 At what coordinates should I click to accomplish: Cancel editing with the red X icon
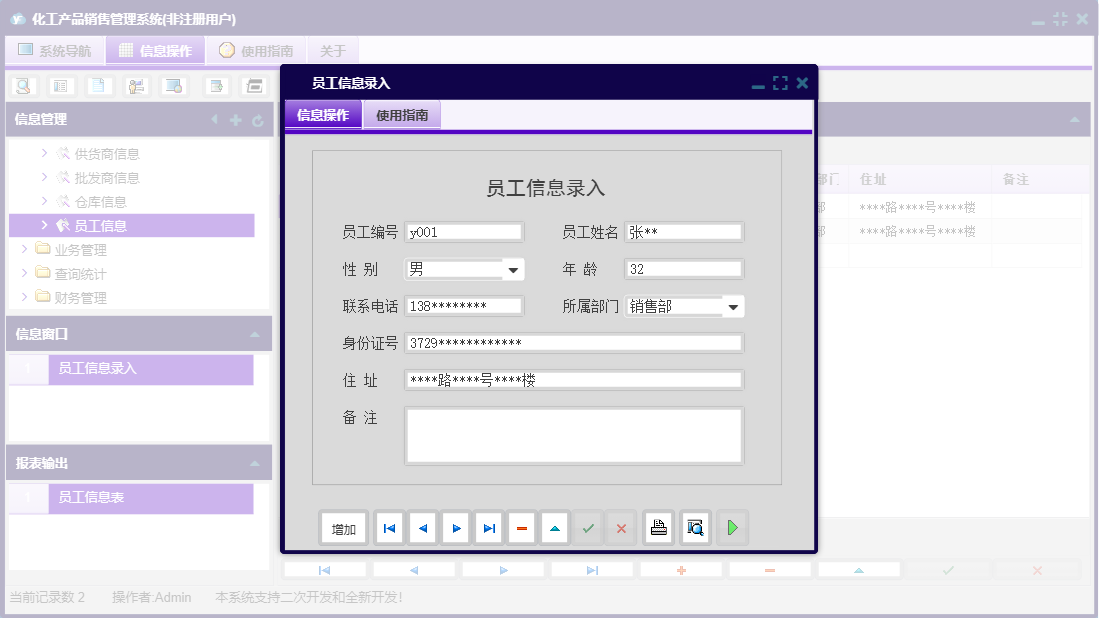click(621, 527)
